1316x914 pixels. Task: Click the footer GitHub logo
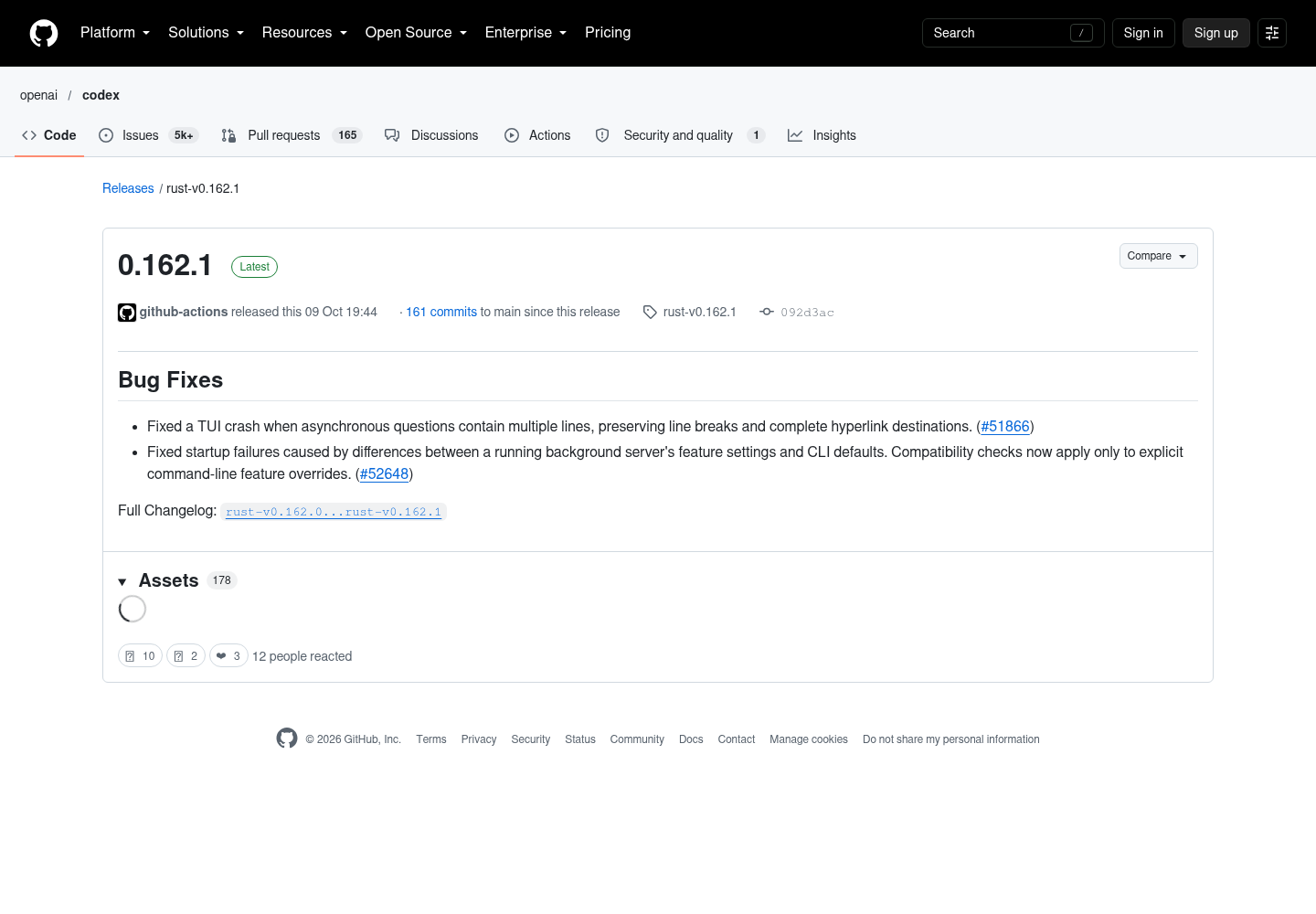coord(287,739)
